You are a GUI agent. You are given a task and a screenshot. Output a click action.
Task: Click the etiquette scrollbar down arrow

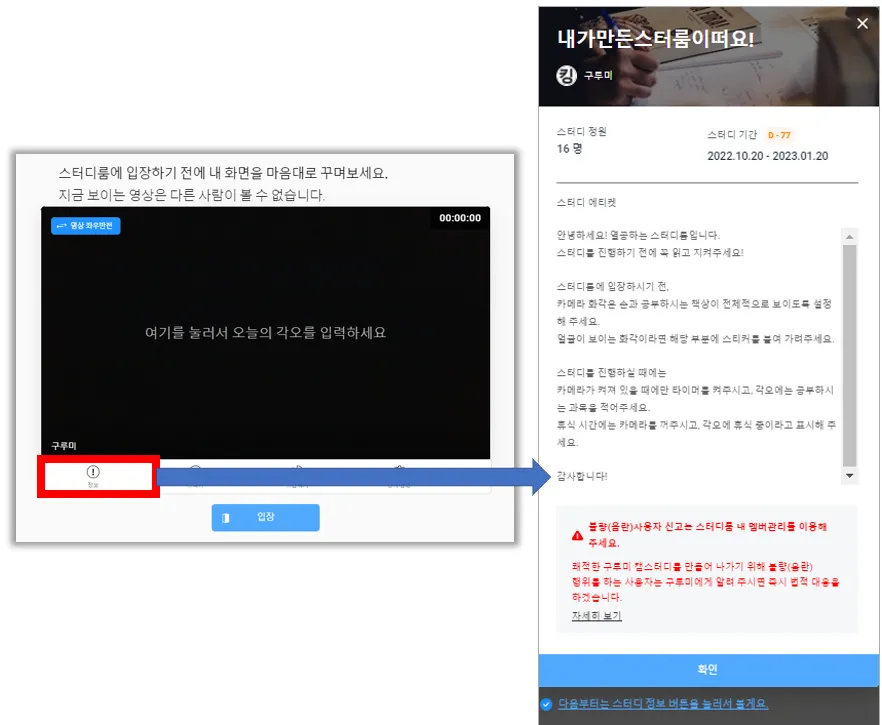(849, 476)
